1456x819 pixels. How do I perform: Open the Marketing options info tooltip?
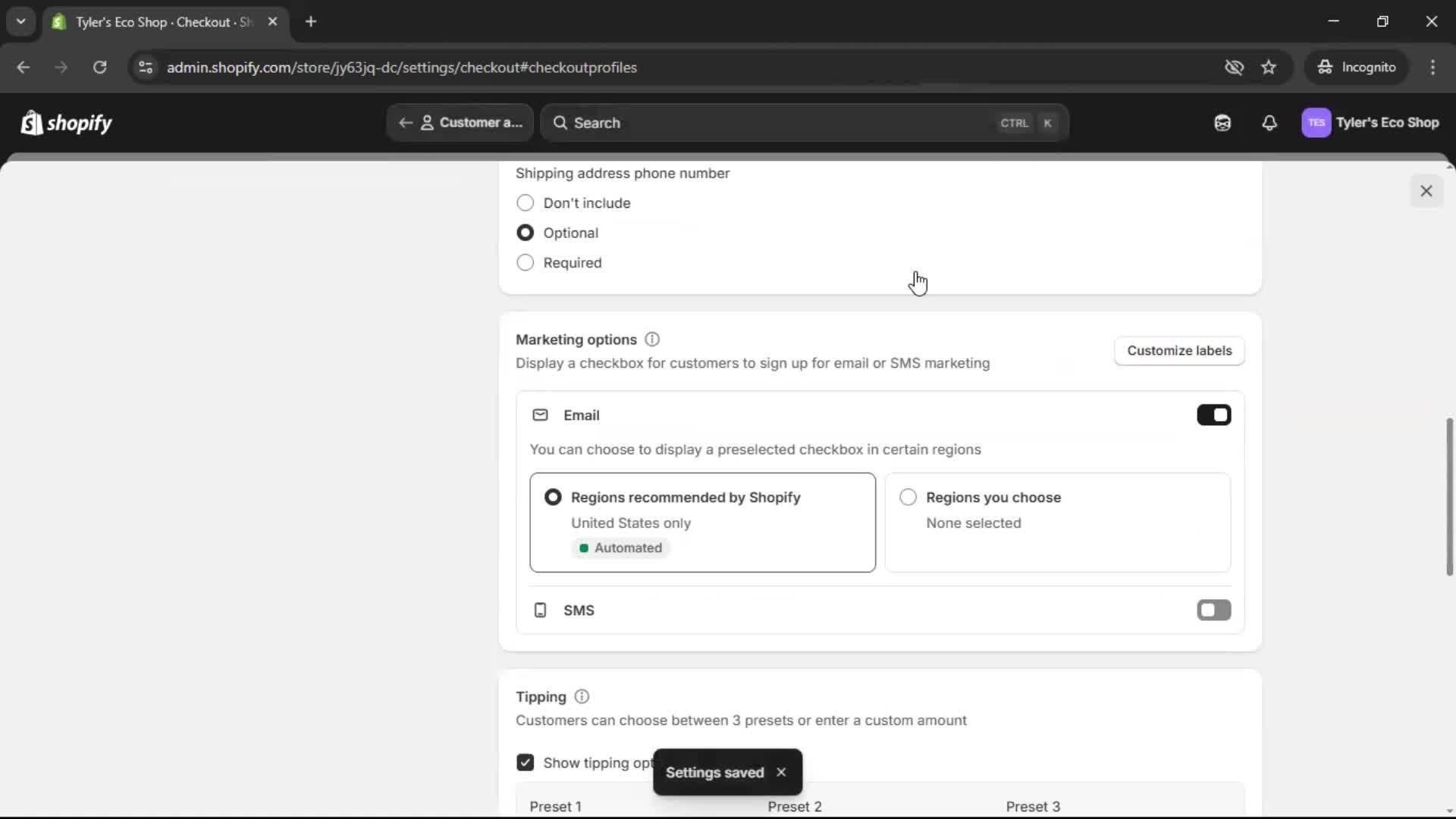pyautogui.click(x=651, y=339)
